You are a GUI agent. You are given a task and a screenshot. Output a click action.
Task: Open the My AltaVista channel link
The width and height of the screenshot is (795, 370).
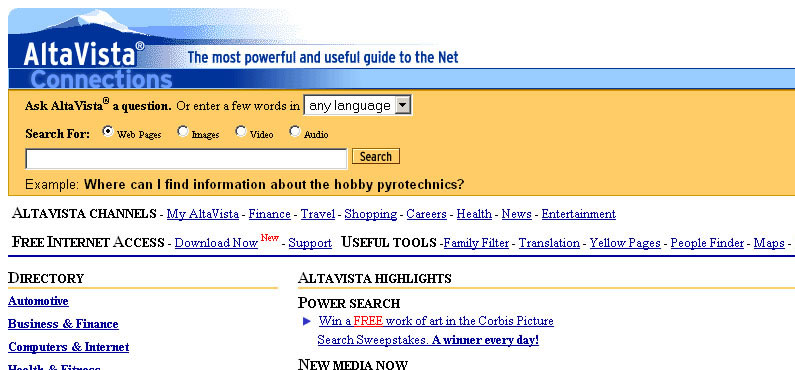pos(203,214)
